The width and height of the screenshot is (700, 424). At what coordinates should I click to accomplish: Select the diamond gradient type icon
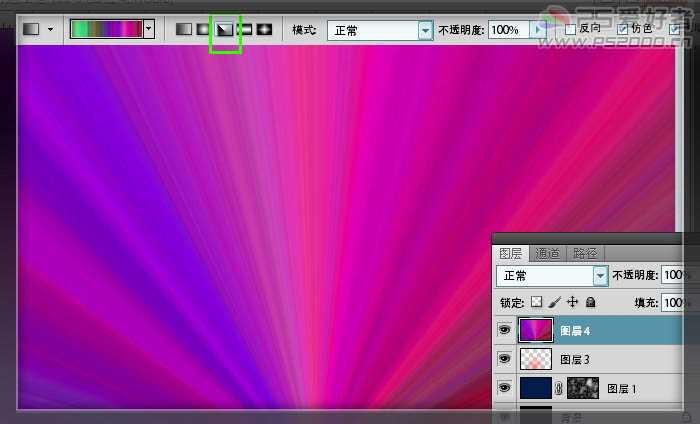point(265,30)
